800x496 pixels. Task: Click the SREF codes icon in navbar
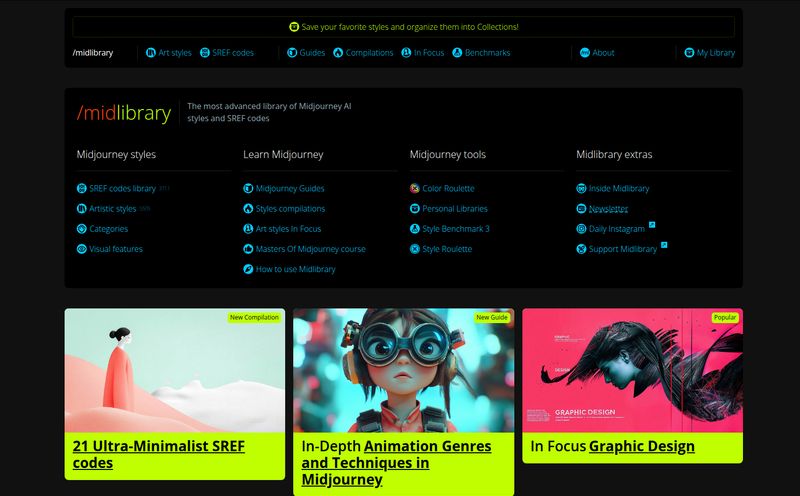click(x=205, y=53)
